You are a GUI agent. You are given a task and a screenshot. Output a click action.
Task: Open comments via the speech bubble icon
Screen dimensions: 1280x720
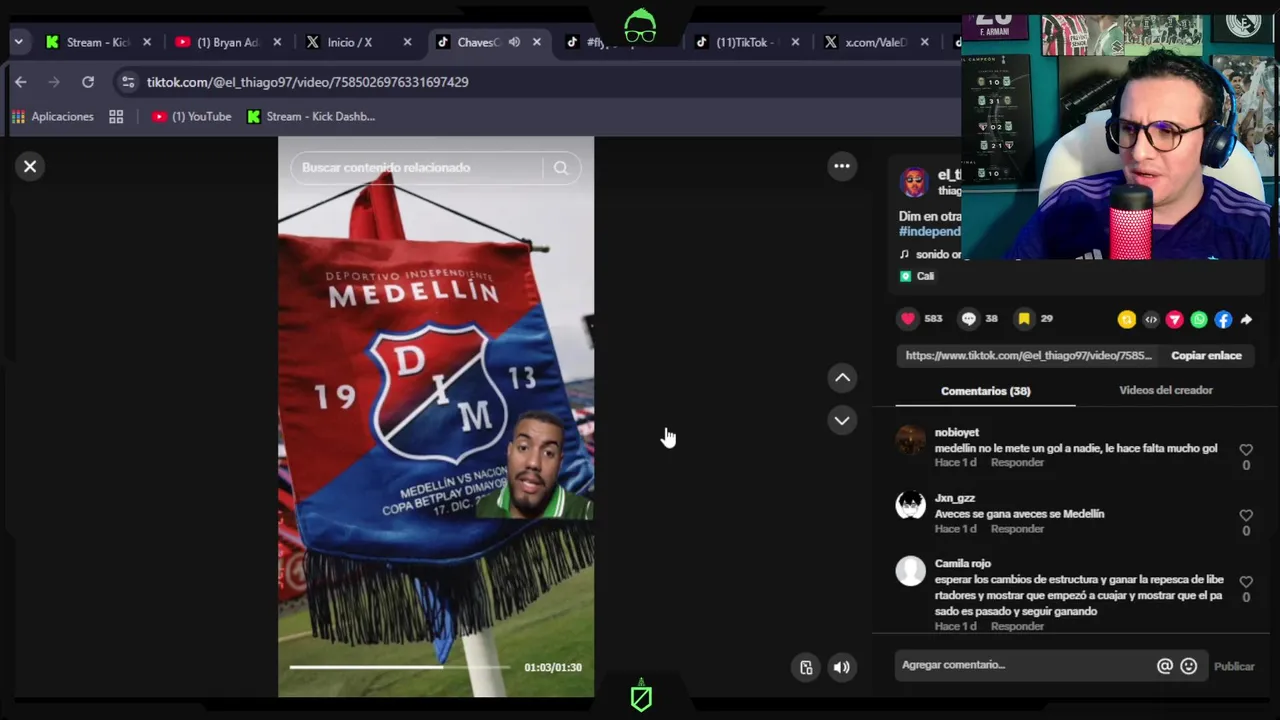tap(968, 319)
